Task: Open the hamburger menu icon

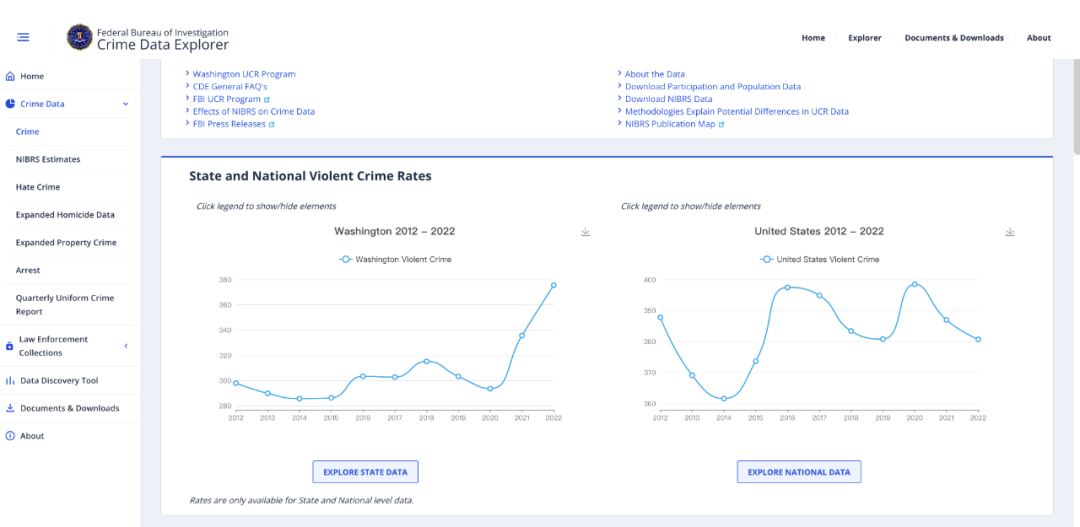Action: pos(23,38)
